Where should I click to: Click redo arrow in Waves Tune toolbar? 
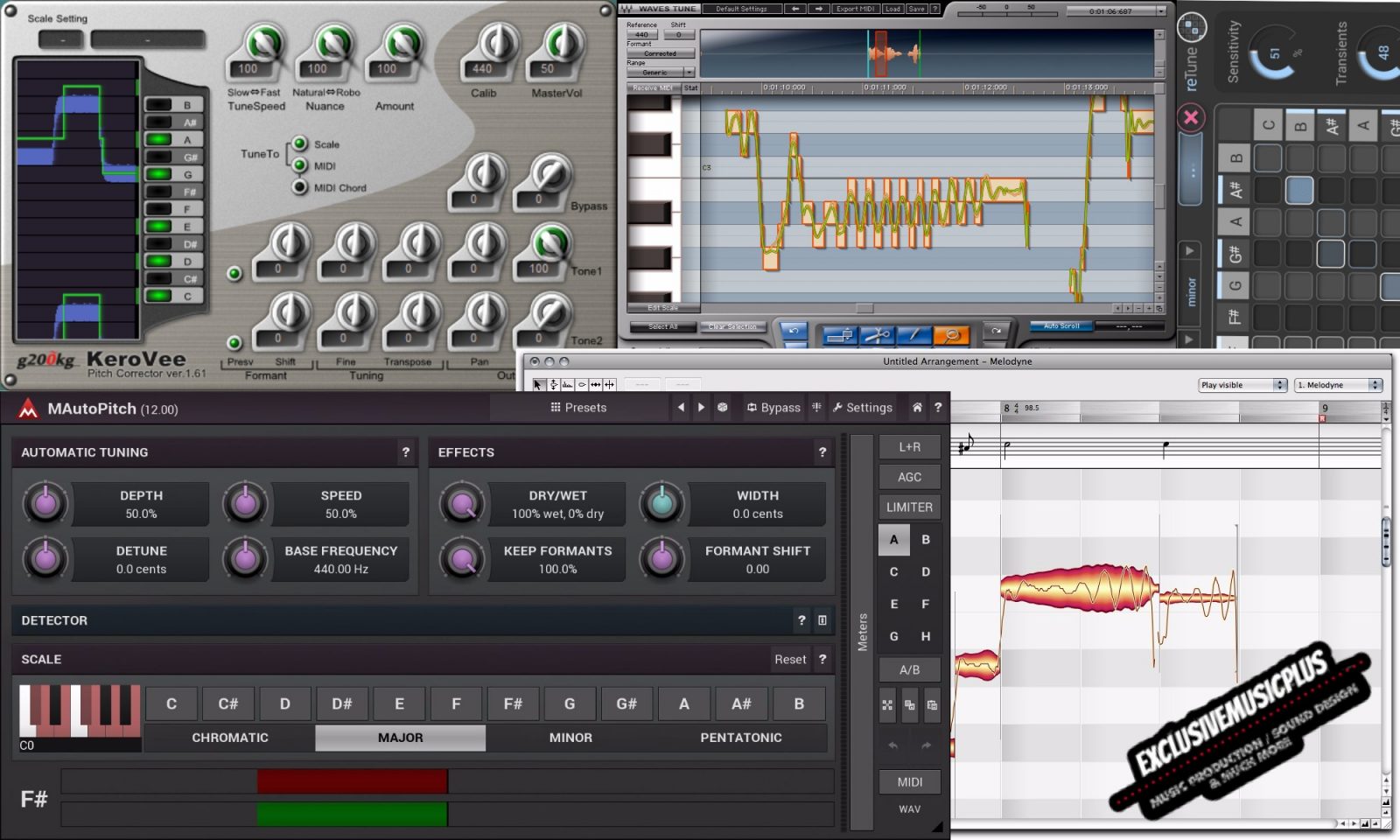996,330
